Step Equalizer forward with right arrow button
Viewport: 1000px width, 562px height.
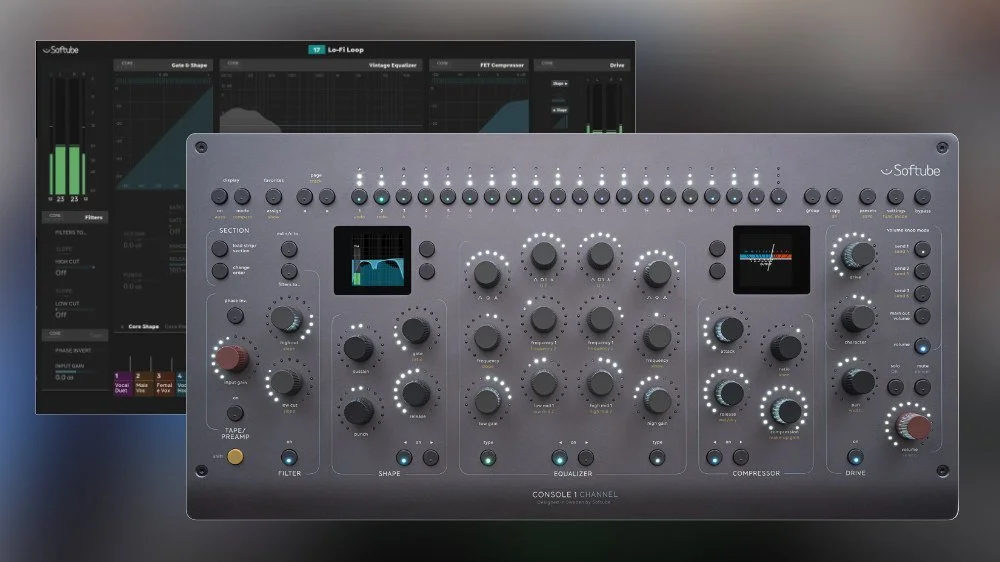[x=585, y=457]
